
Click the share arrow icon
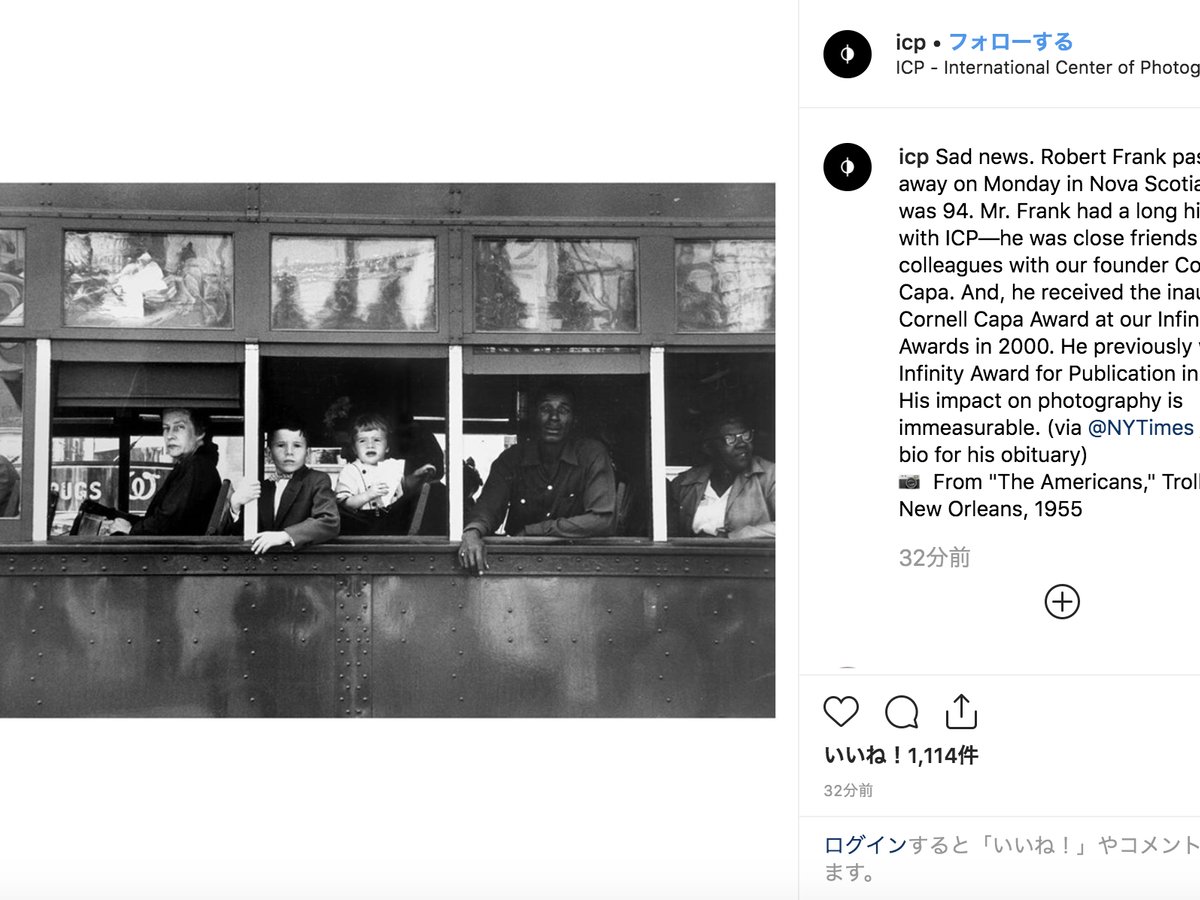961,711
